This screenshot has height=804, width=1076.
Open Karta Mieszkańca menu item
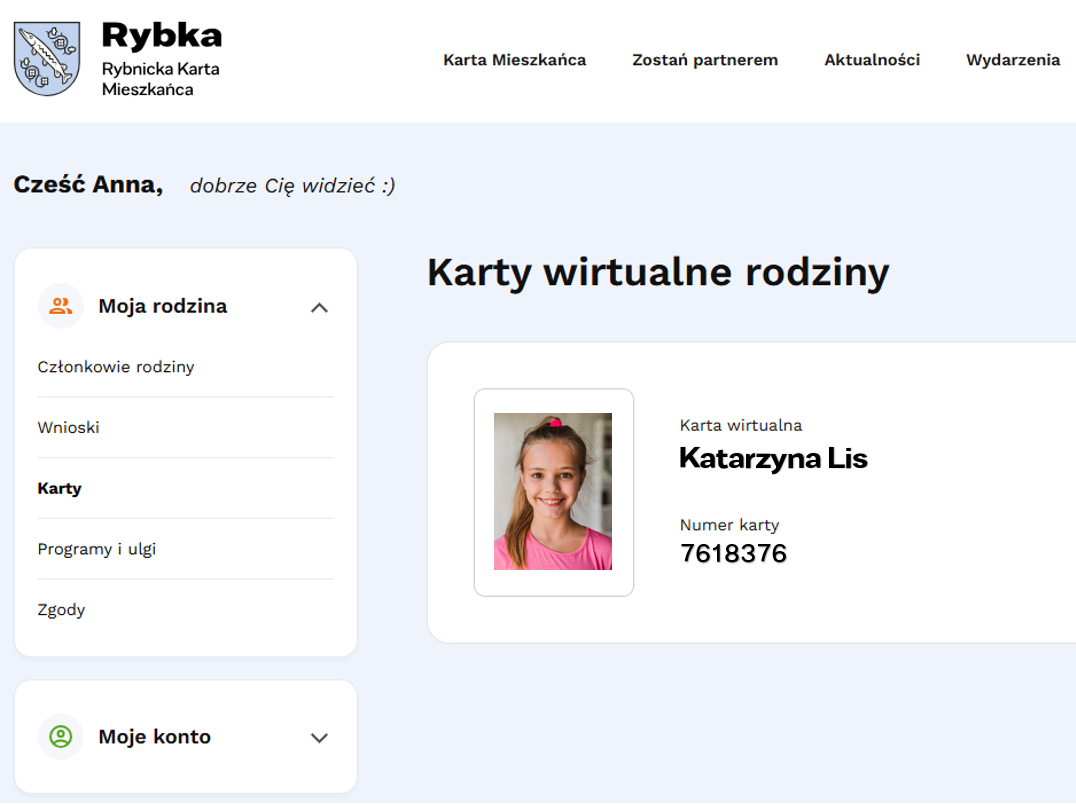[x=515, y=60]
